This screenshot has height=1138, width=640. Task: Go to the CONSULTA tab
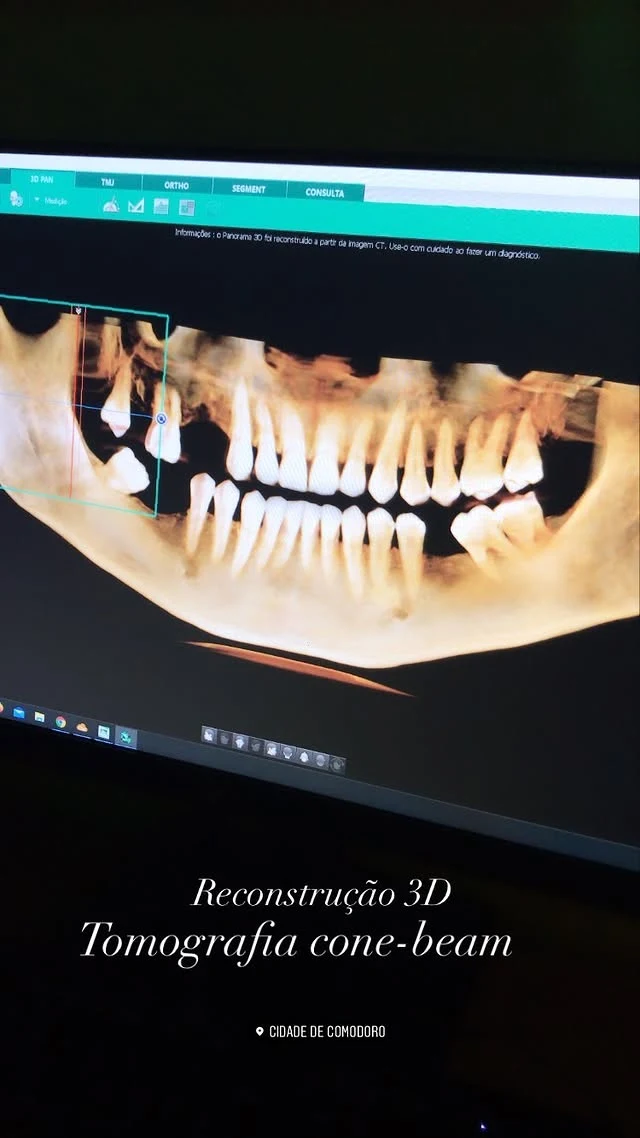click(324, 192)
